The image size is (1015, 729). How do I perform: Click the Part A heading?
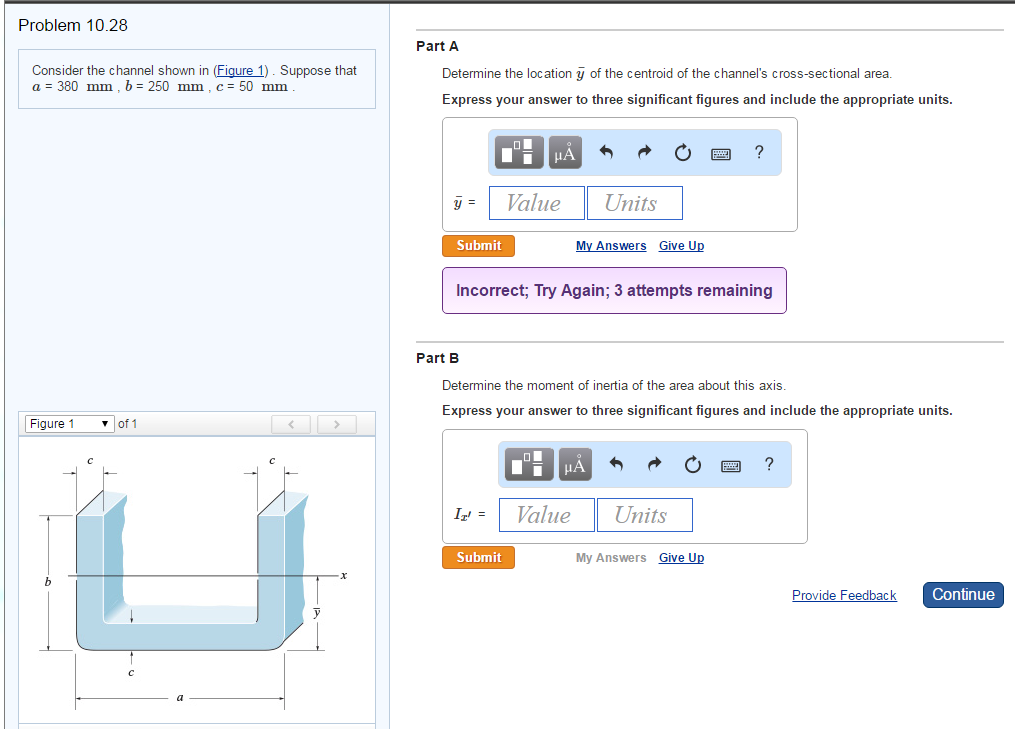click(x=438, y=46)
